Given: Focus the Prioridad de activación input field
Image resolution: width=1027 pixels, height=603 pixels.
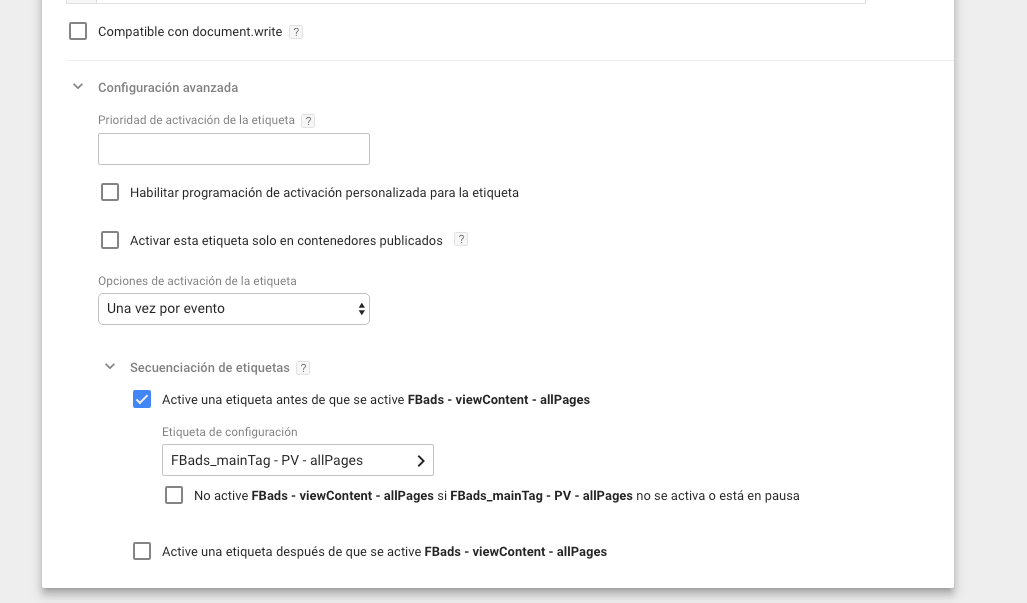Looking at the screenshot, I should pos(233,149).
